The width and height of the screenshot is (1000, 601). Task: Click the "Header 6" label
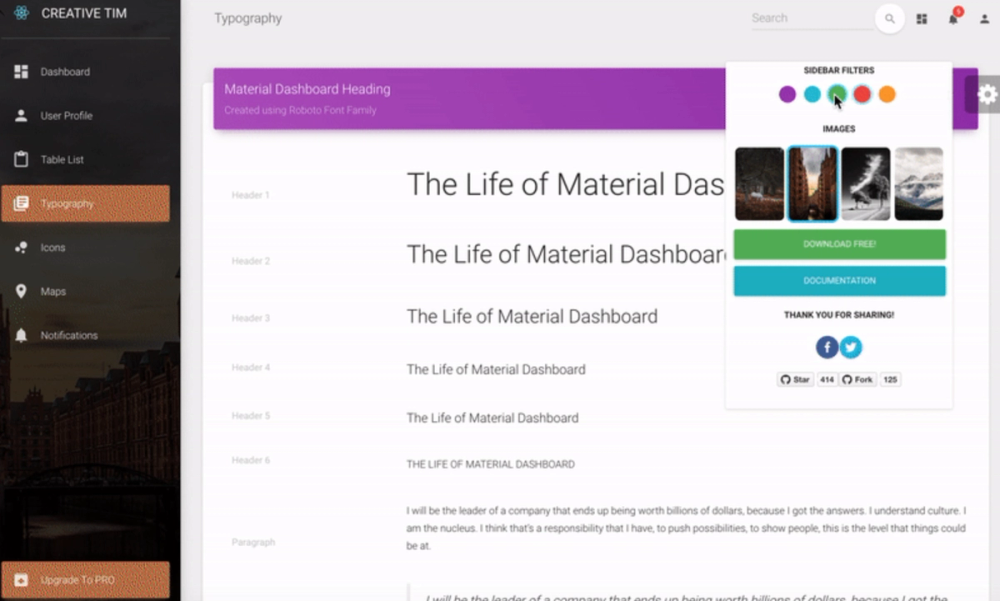coord(251,460)
